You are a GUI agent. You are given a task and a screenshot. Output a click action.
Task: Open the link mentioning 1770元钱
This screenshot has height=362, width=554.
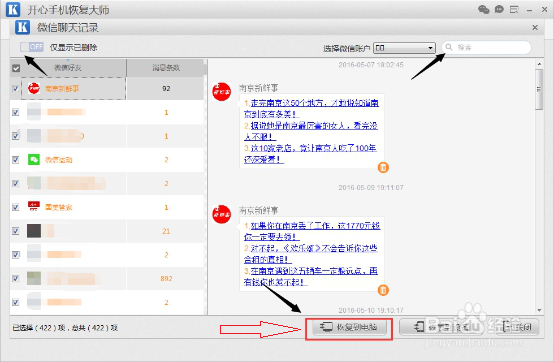[x=312, y=231]
